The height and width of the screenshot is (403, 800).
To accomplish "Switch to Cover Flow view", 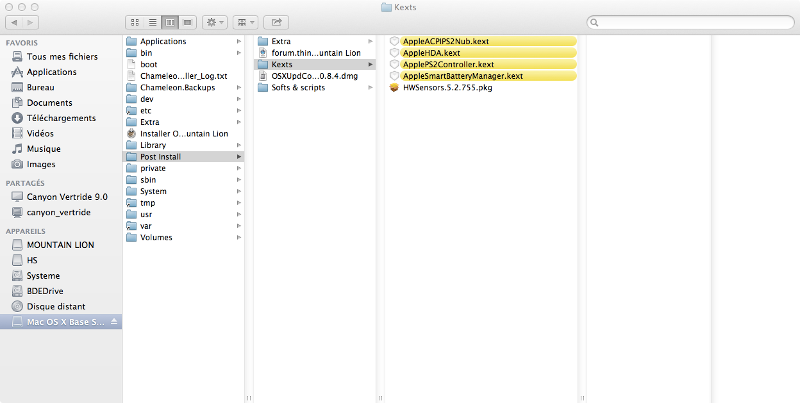I will (x=187, y=22).
